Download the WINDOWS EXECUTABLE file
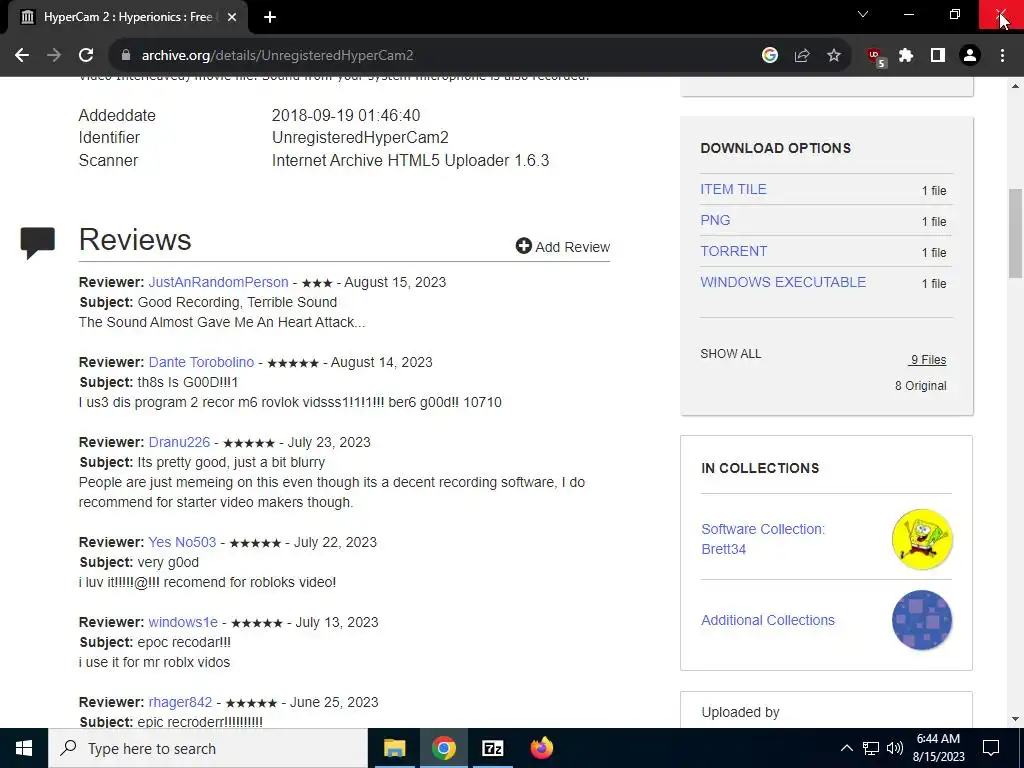Screen dimensions: 1024x768 click(x=783, y=282)
